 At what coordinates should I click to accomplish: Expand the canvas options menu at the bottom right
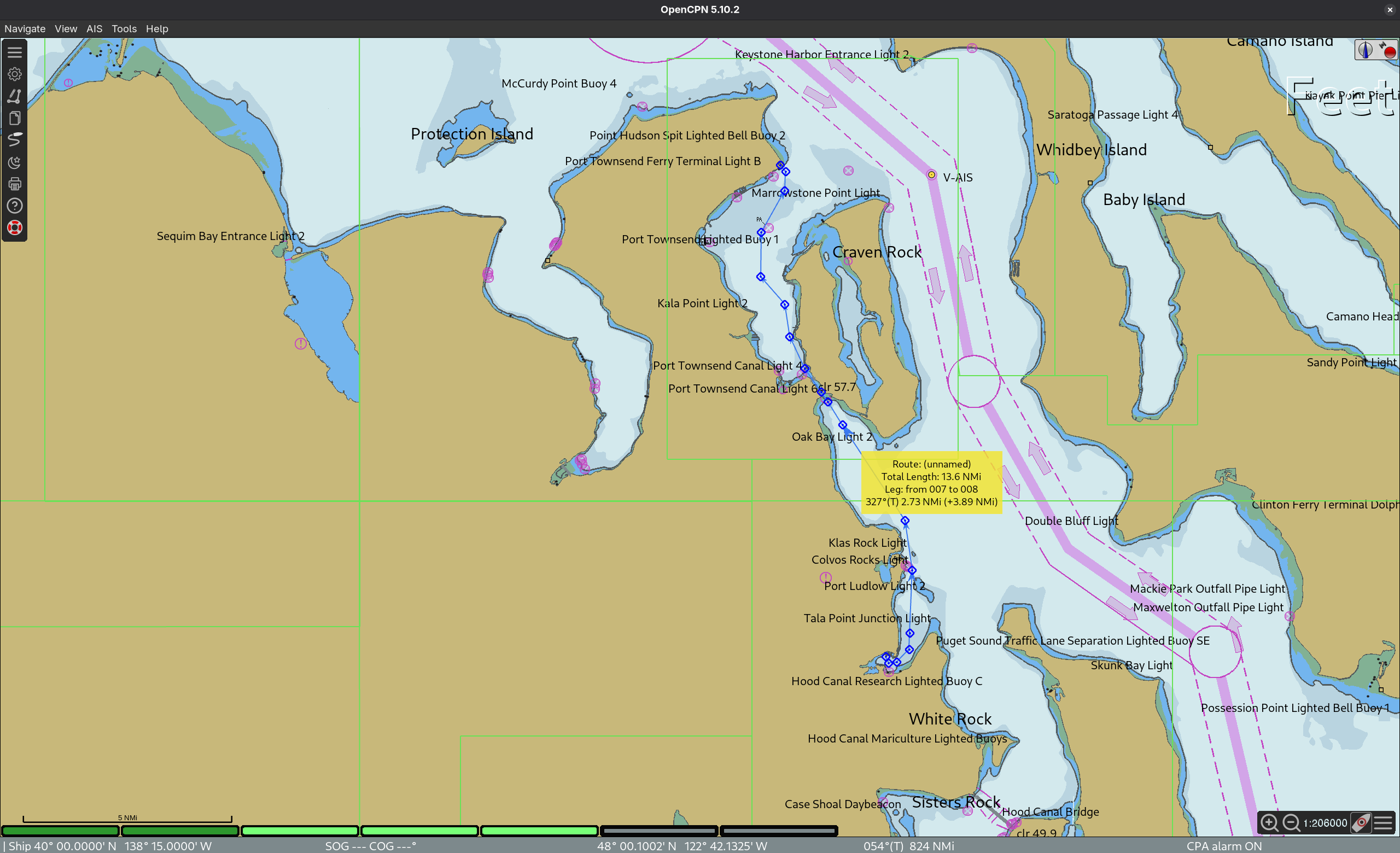(x=1384, y=822)
